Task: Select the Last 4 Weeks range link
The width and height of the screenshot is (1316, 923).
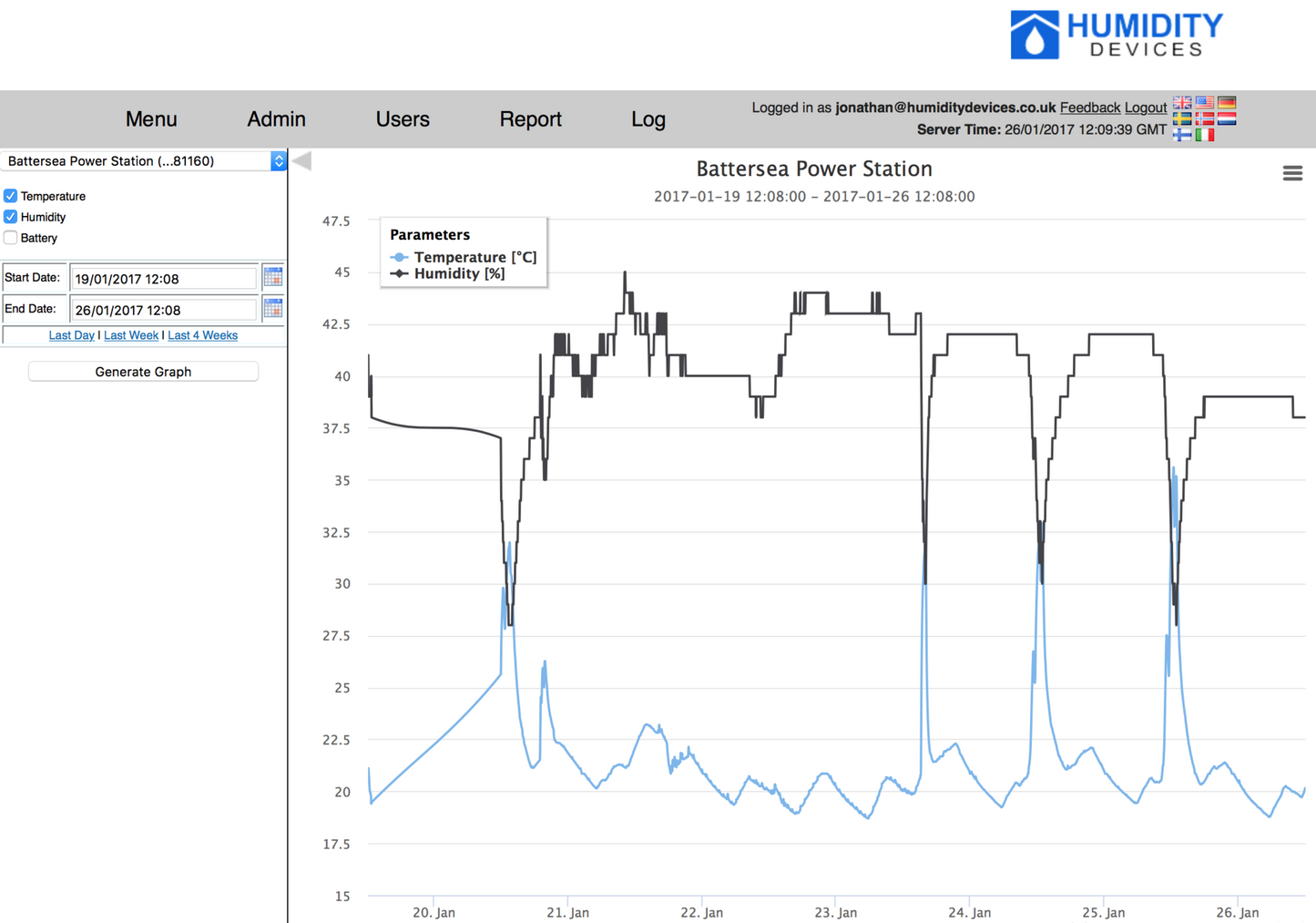Action: tap(202, 335)
